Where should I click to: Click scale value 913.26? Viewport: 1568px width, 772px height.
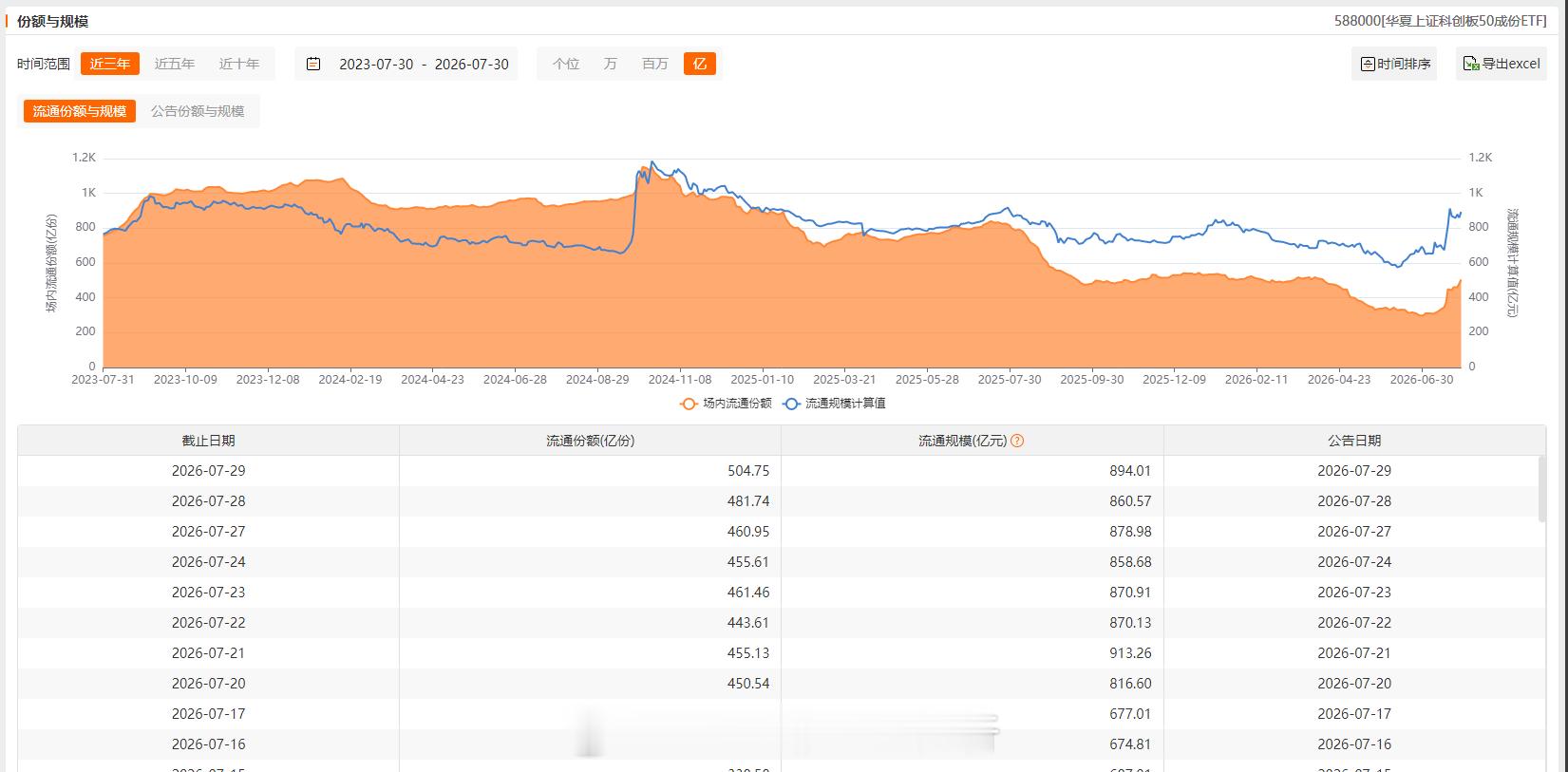1130,653
